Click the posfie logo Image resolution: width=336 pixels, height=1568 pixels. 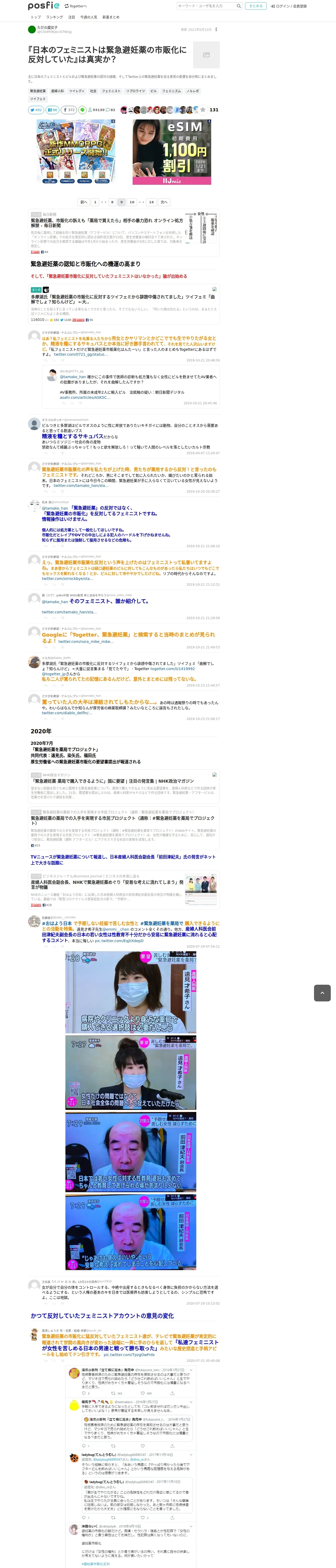[44, 6]
